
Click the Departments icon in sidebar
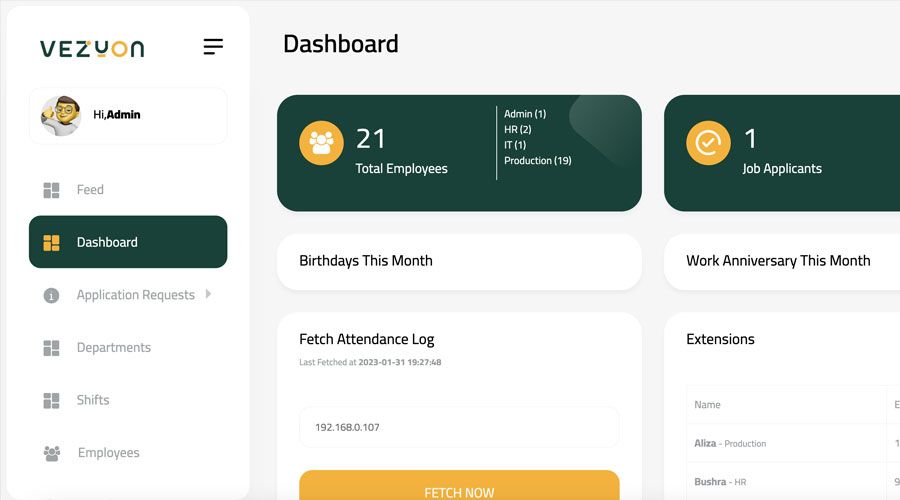[52, 348]
